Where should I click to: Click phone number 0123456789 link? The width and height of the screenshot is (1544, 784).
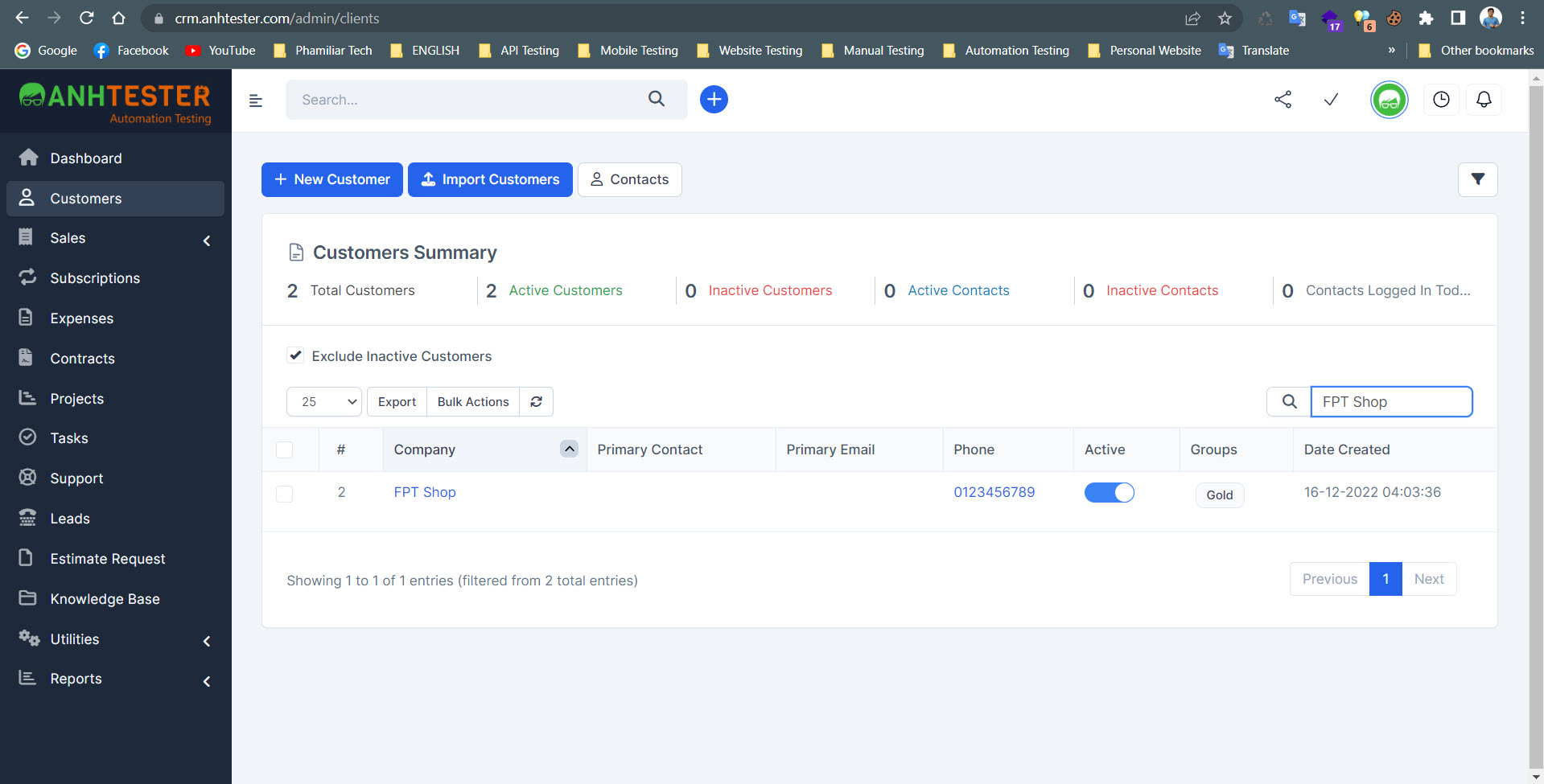point(994,492)
